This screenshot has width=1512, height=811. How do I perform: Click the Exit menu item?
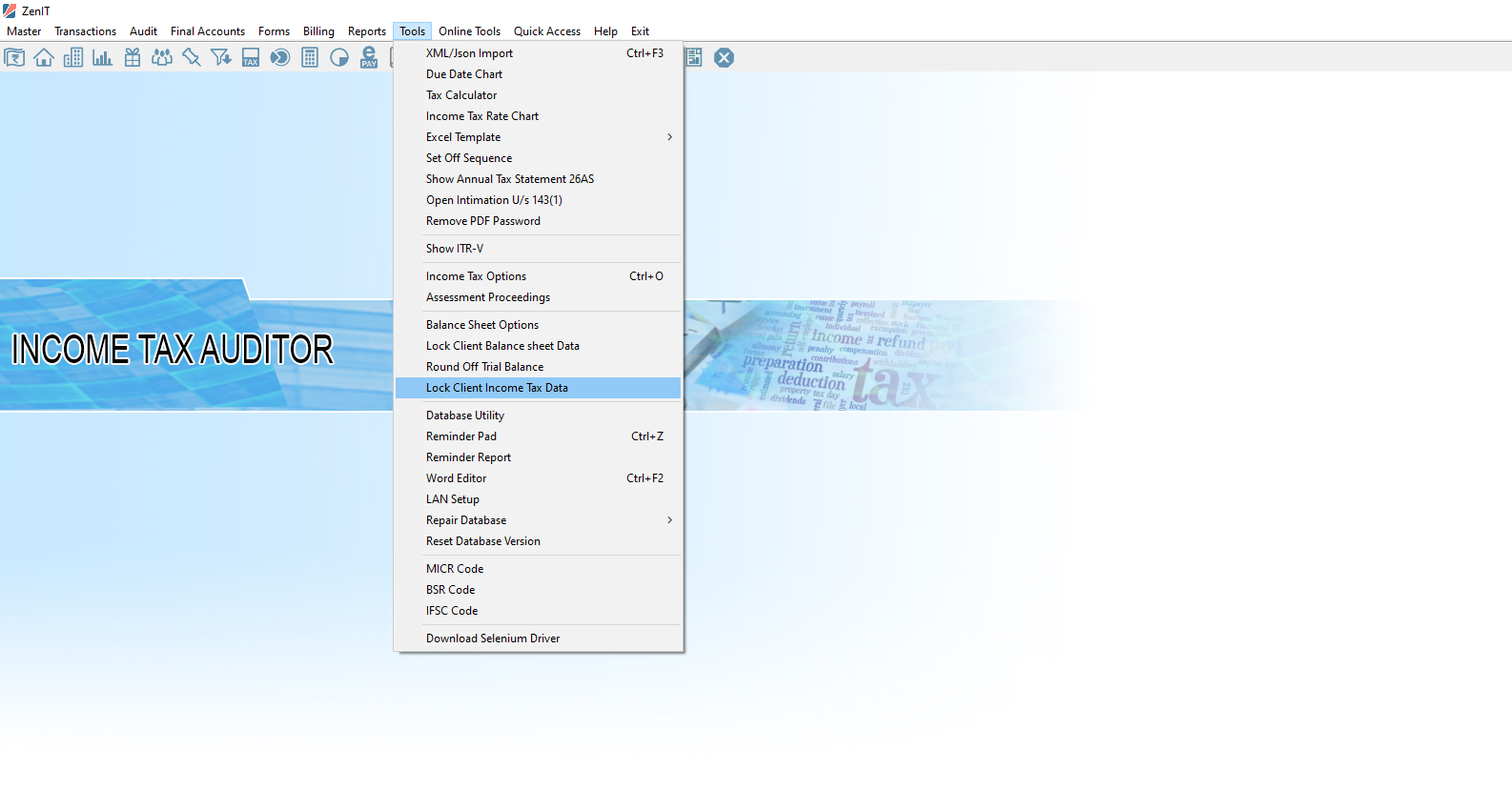(x=641, y=31)
